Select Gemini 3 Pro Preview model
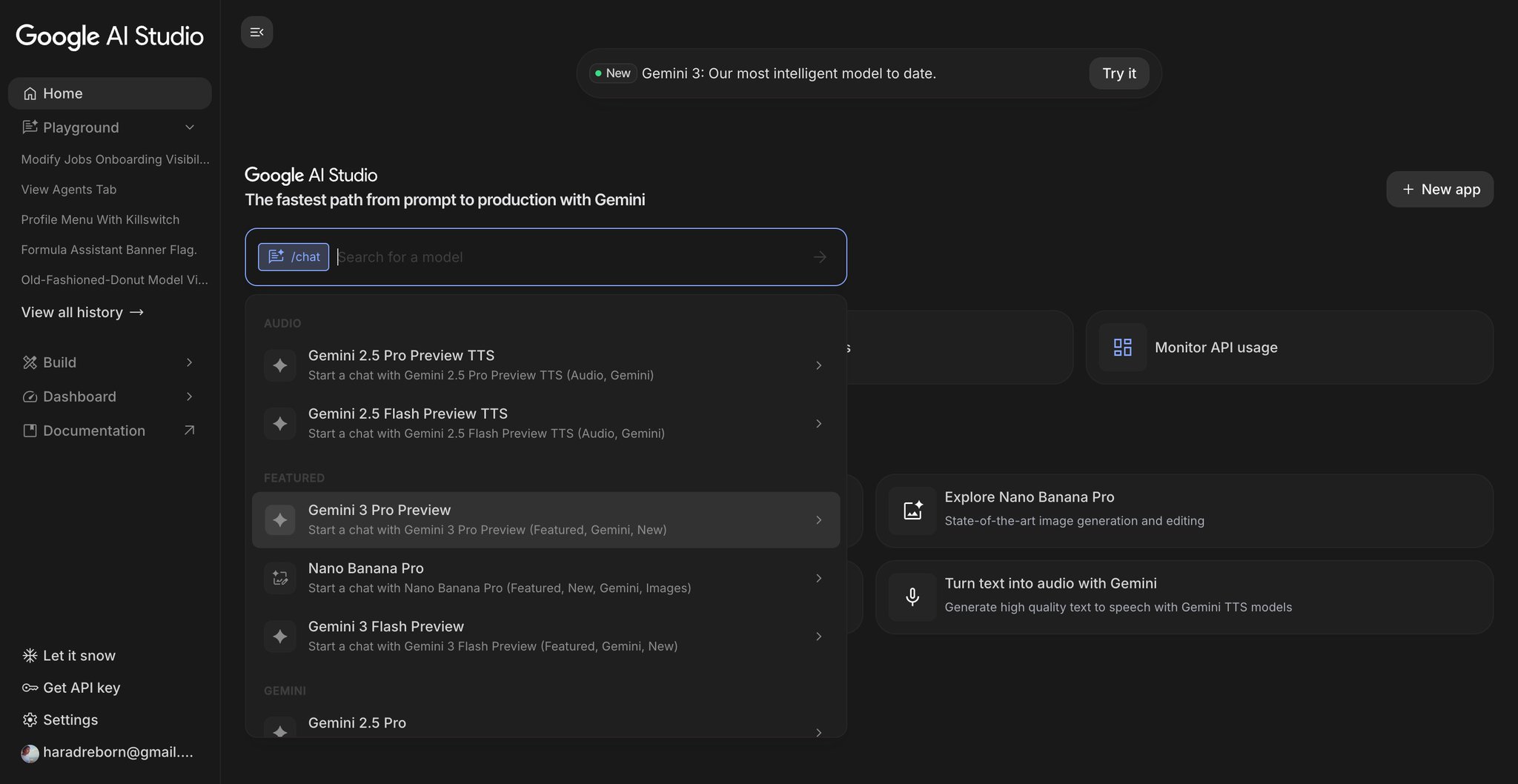The height and width of the screenshot is (784, 1518). click(546, 520)
